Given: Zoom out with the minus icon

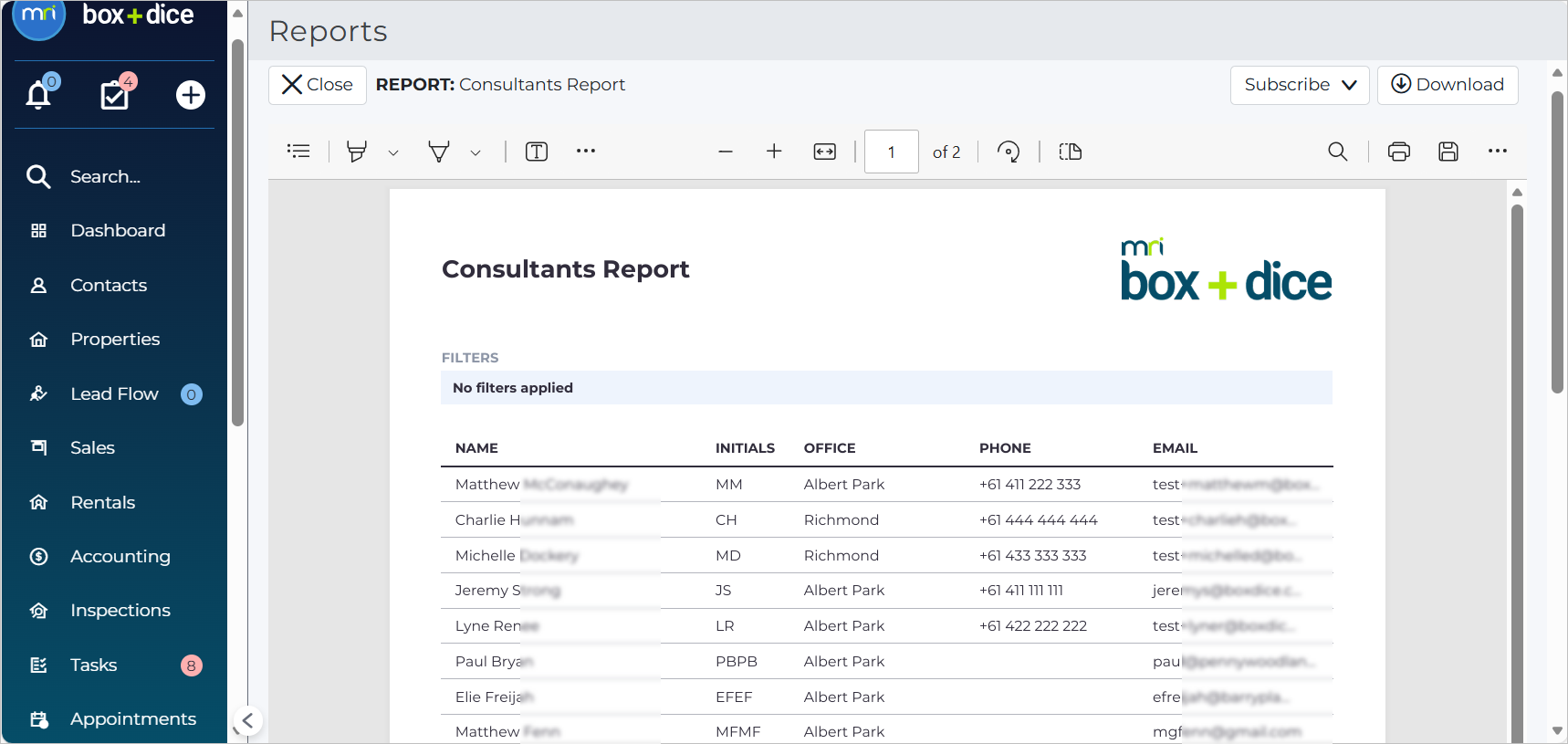Looking at the screenshot, I should click(x=726, y=152).
